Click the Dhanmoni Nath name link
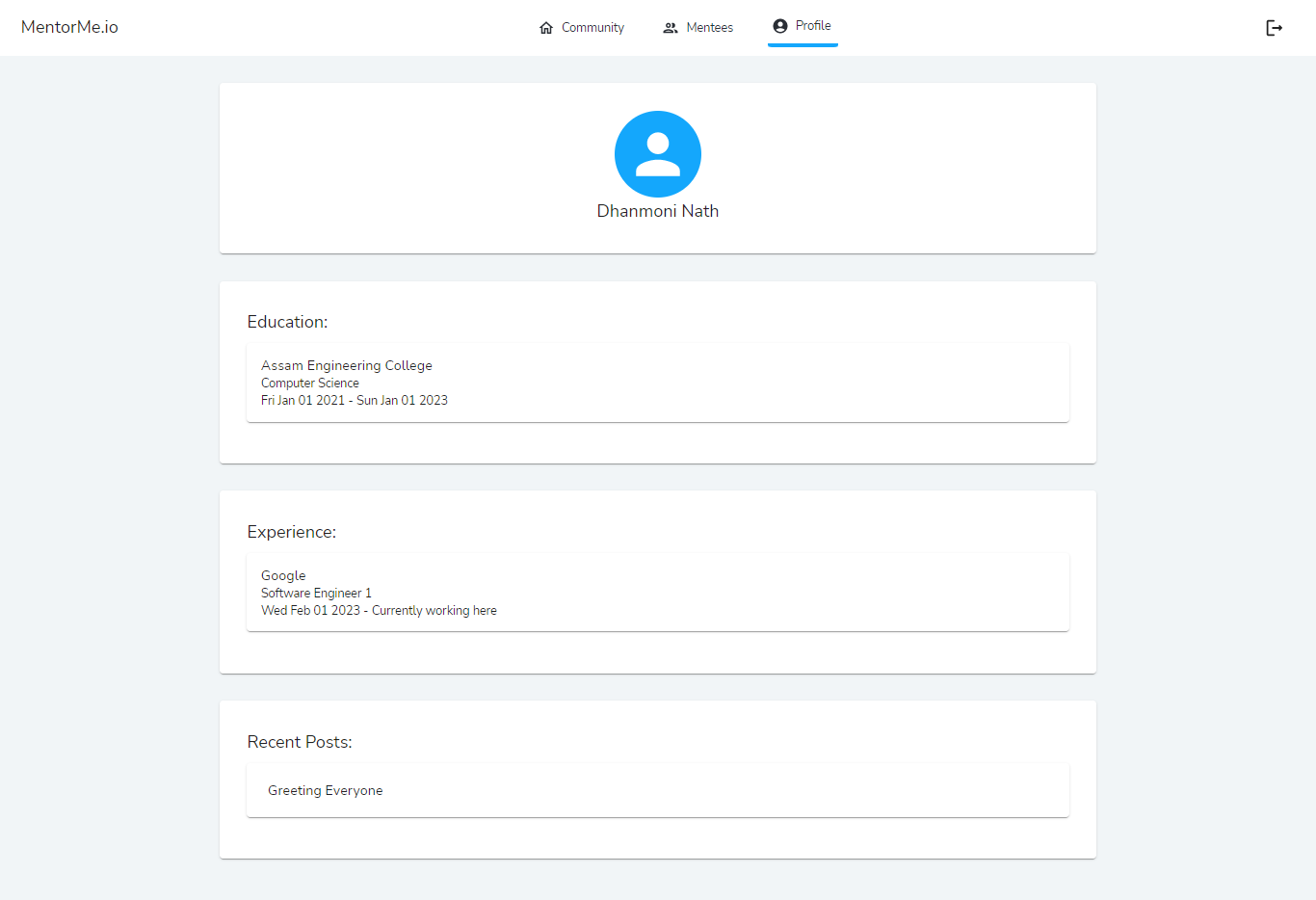 [658, 210]
